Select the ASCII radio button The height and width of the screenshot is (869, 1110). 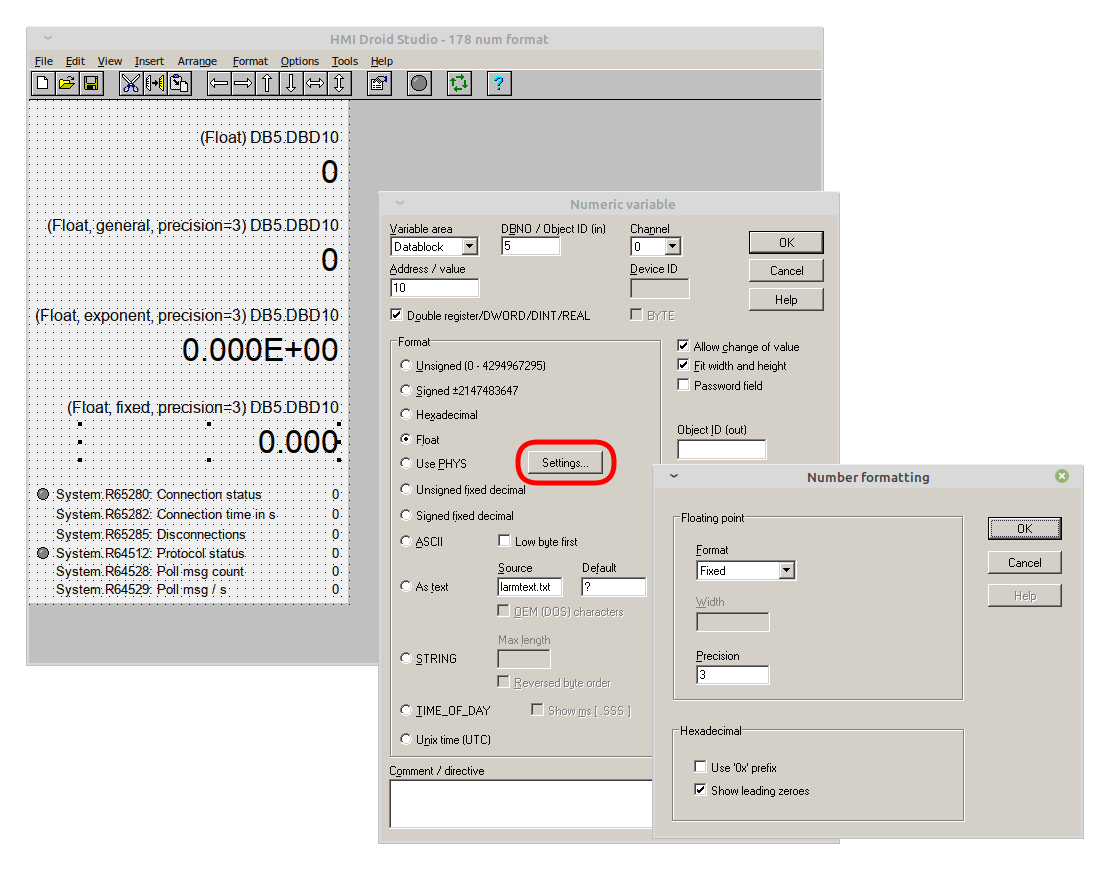point(406,541)
